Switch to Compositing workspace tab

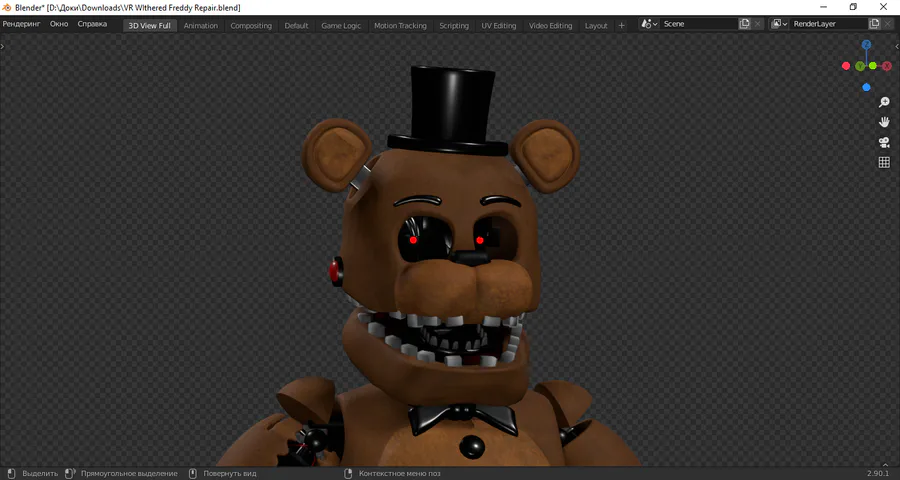251,25
